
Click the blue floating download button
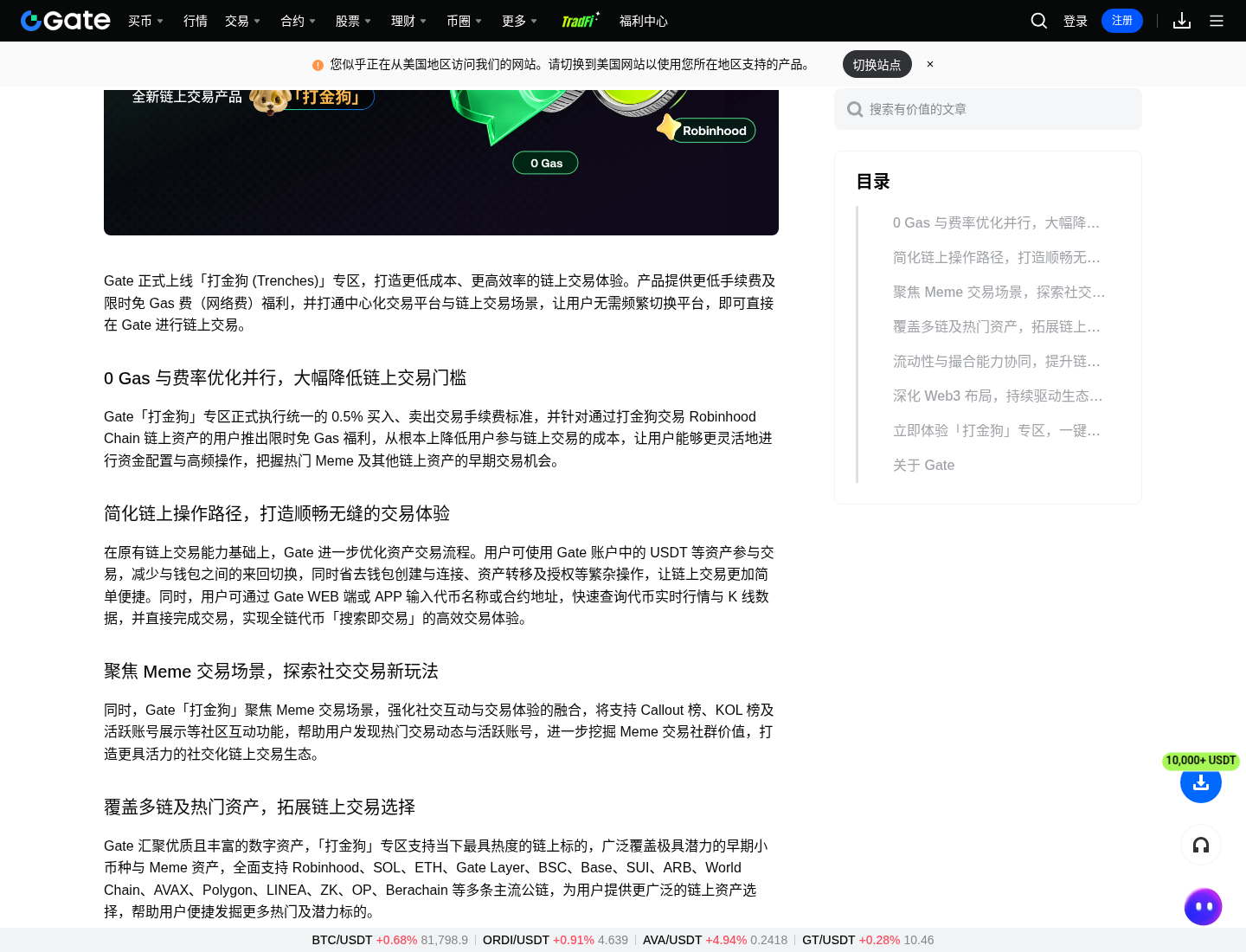pyautogui.click(x=1201, y=782)
